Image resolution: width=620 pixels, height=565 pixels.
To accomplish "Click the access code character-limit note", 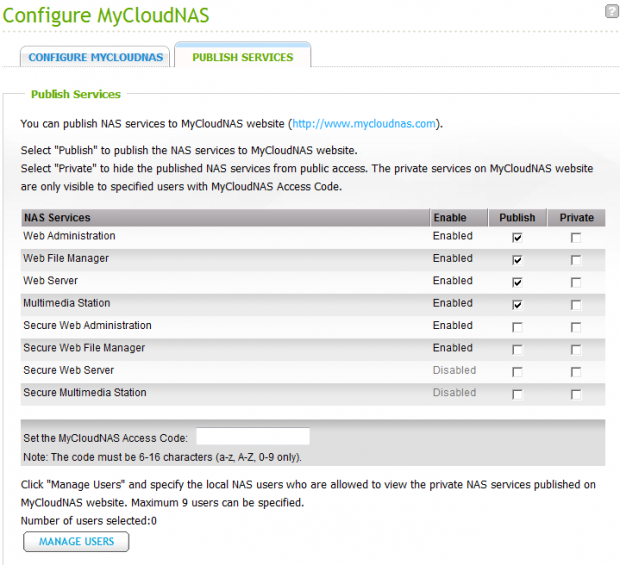I will [x=162, y=457].
